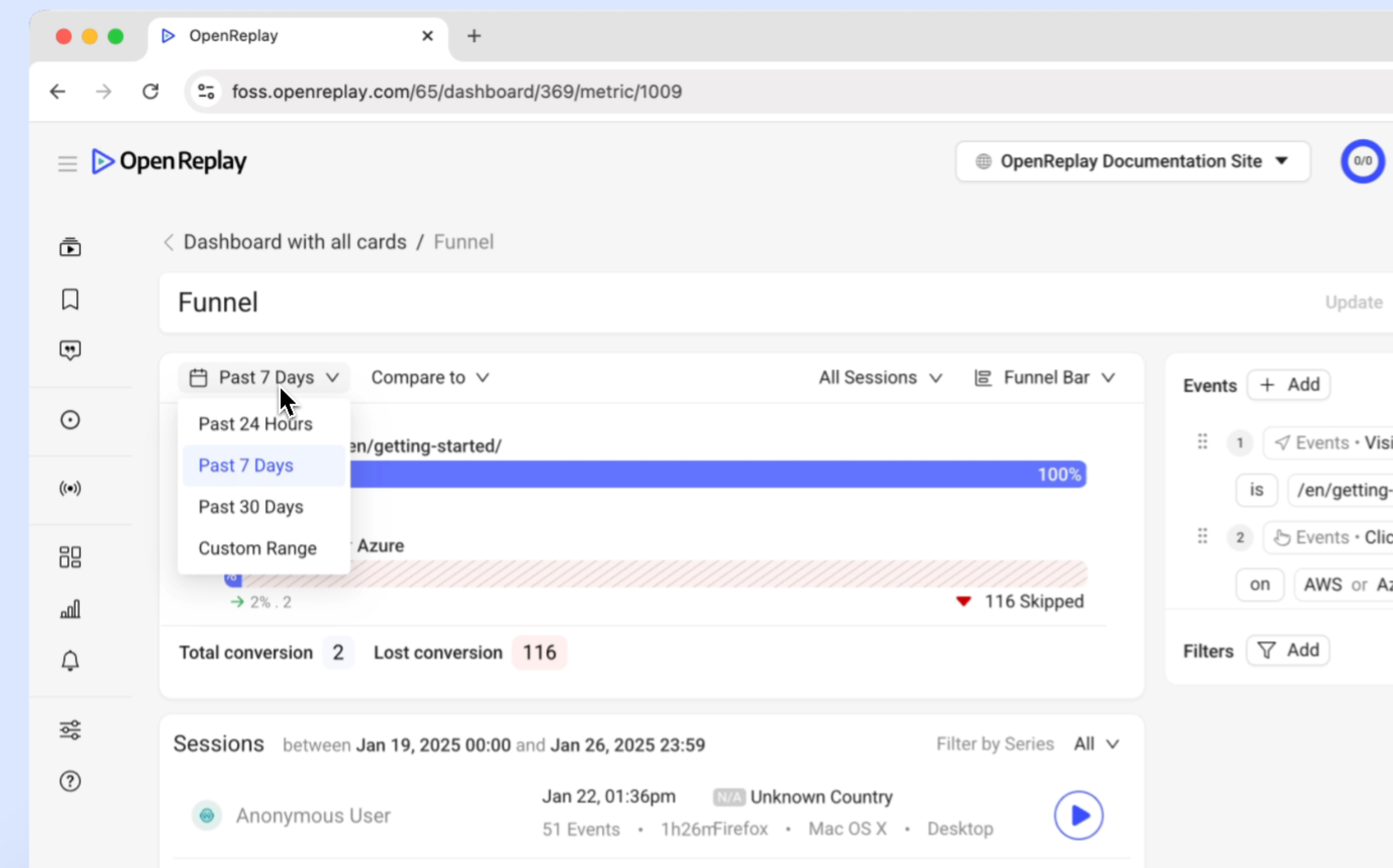This screenshot has height=868, width=1393.
Task: Open the highlights comment icon
Action: (70, 350)
